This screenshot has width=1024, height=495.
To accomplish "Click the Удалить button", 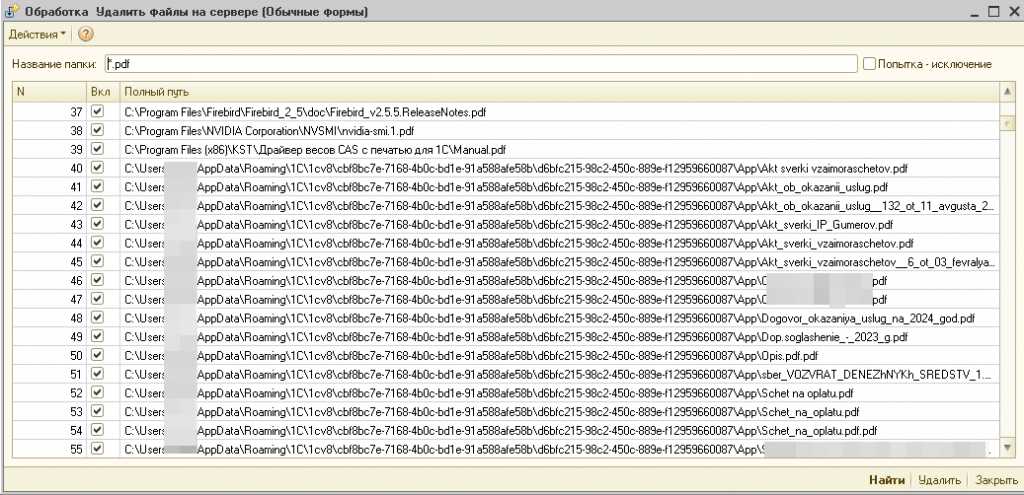I will click(939, 480).
